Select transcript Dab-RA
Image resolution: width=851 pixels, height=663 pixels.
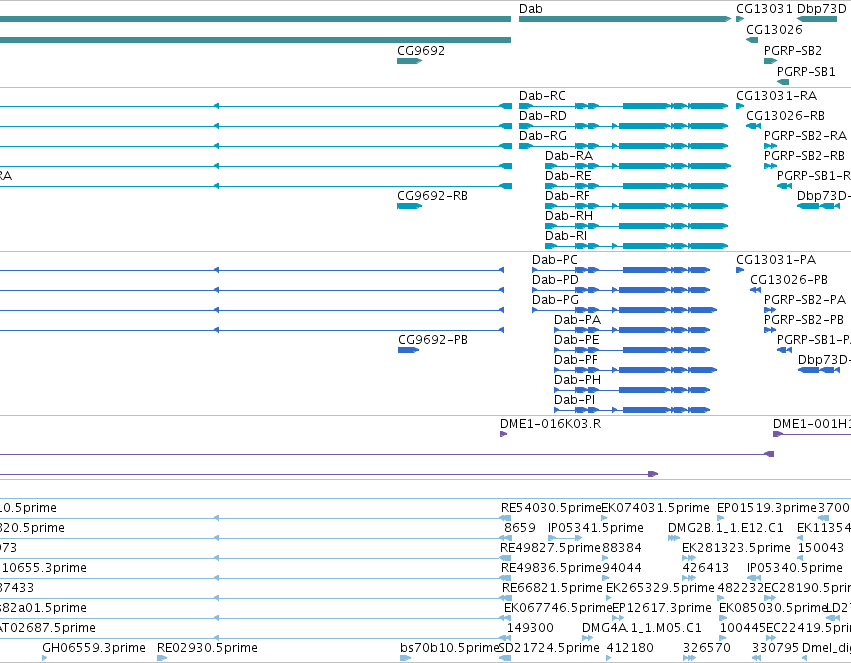[x=638, y=166]
